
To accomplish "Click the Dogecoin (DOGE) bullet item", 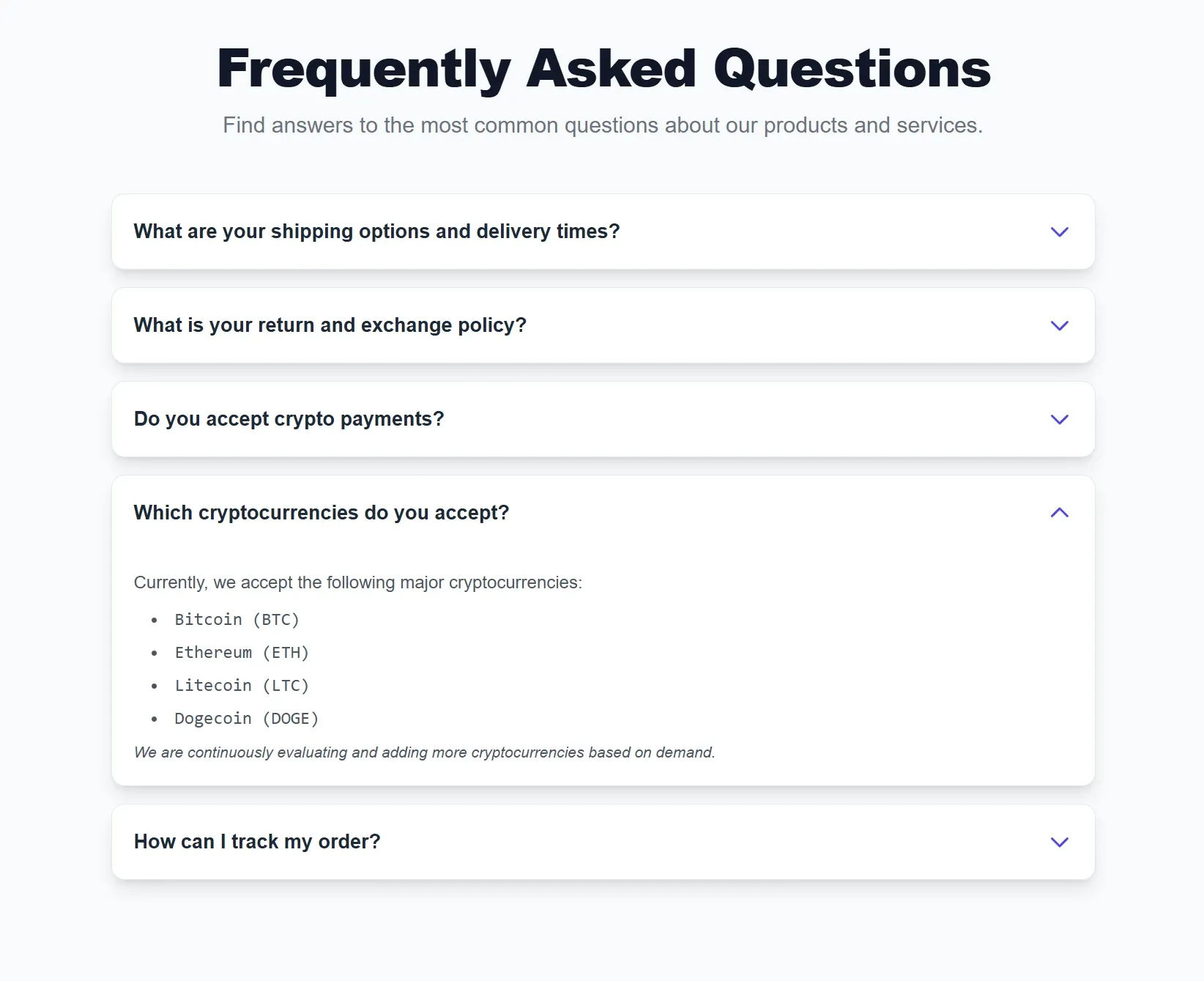I will click(247, 718).
